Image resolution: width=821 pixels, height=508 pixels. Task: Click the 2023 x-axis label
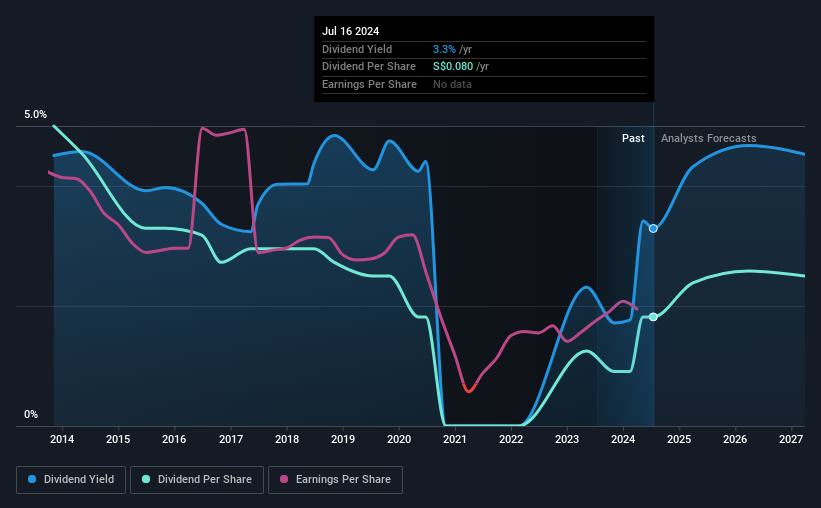coord(567,439)
